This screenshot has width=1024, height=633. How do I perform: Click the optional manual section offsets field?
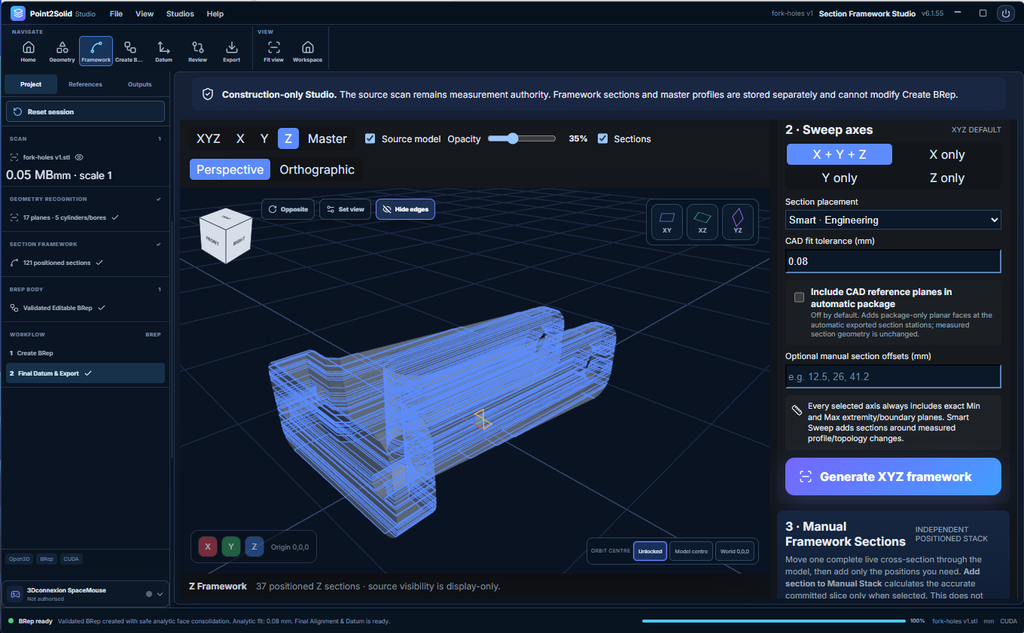pos(893,377)
